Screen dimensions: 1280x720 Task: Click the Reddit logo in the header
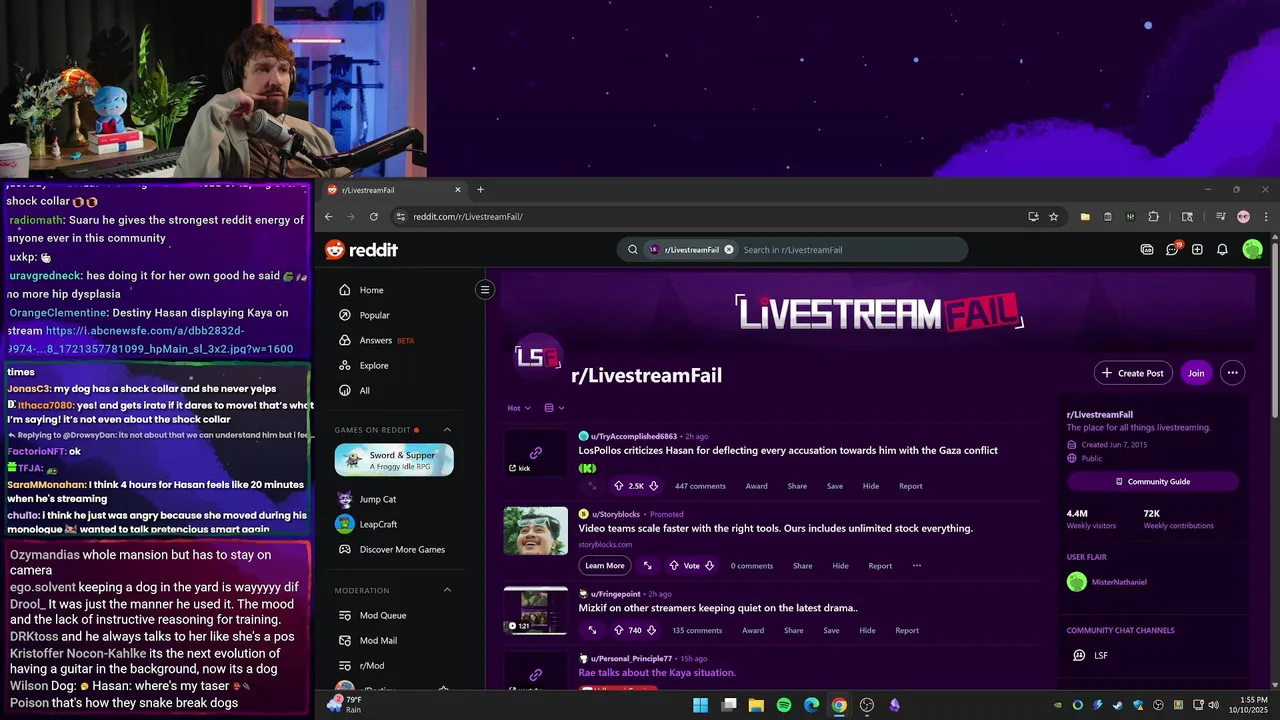click(362, 250)
